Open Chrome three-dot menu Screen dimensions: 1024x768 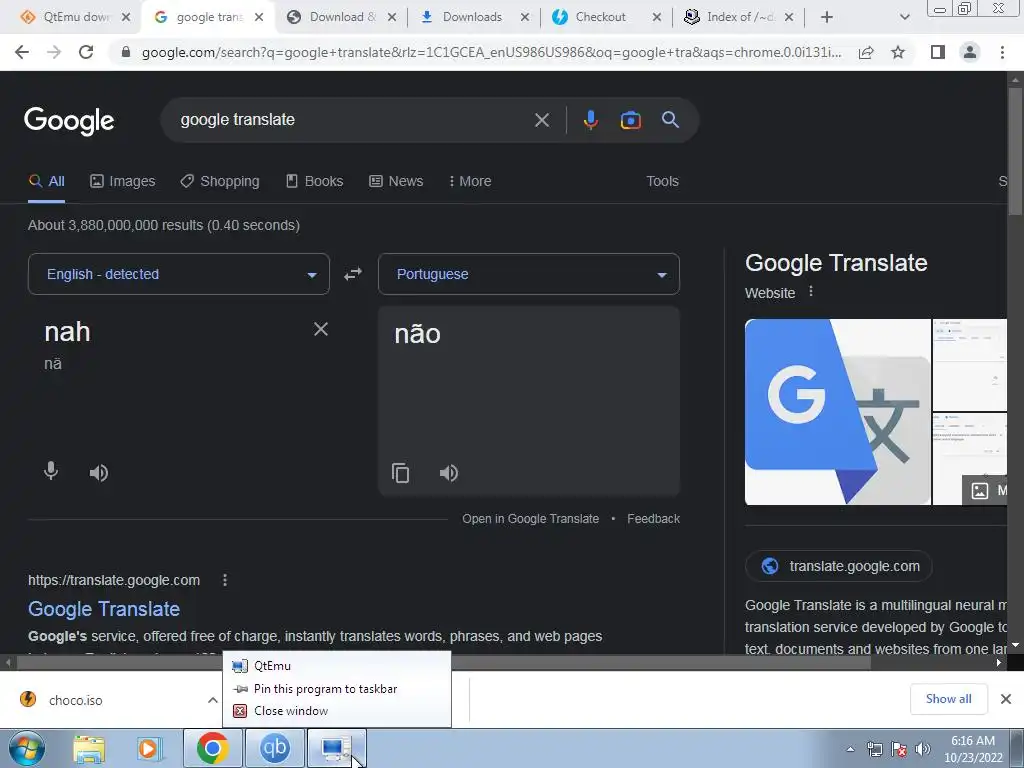(1002, 52)
